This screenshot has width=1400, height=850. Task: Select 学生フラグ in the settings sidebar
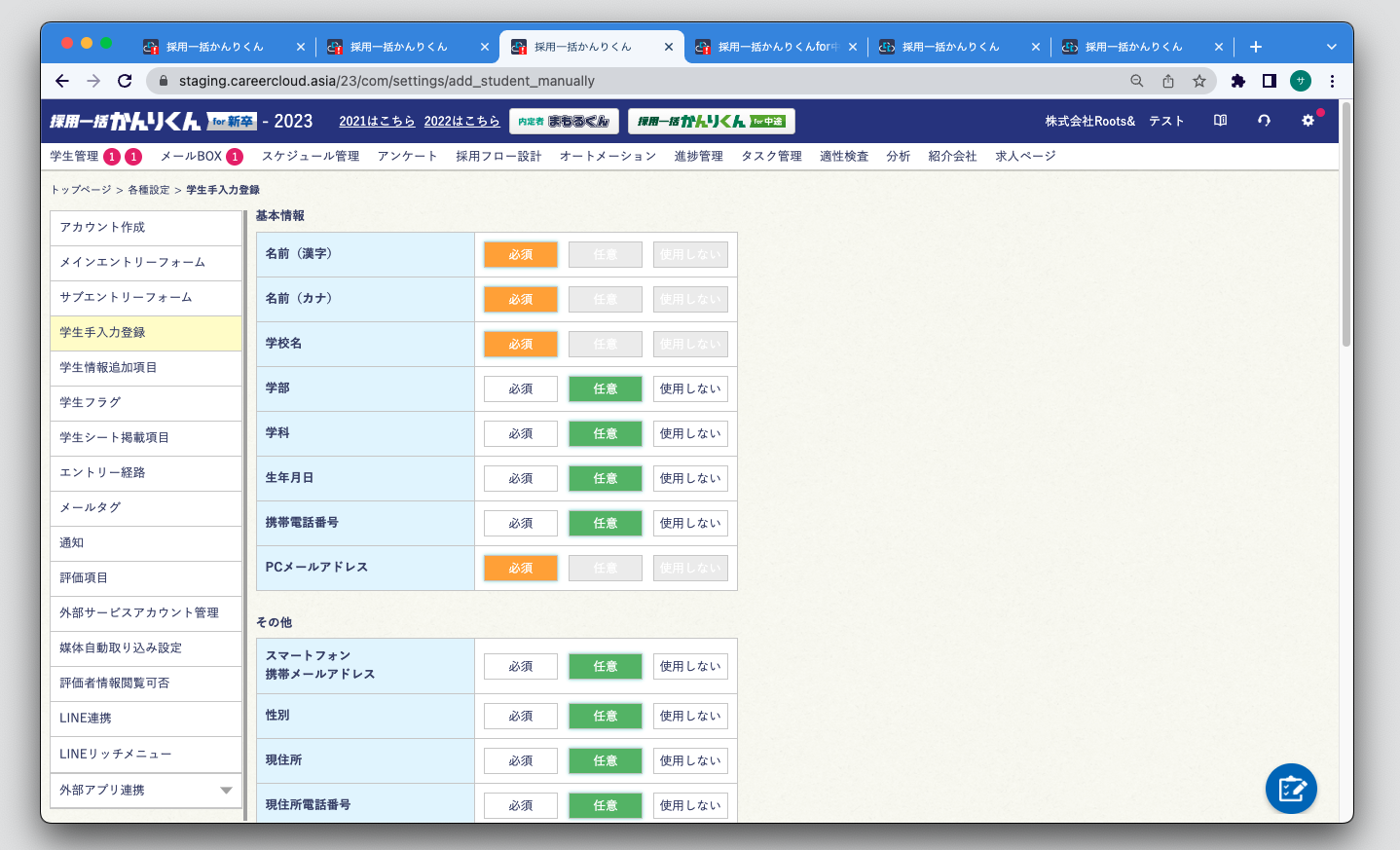click(x=146, y=402)
